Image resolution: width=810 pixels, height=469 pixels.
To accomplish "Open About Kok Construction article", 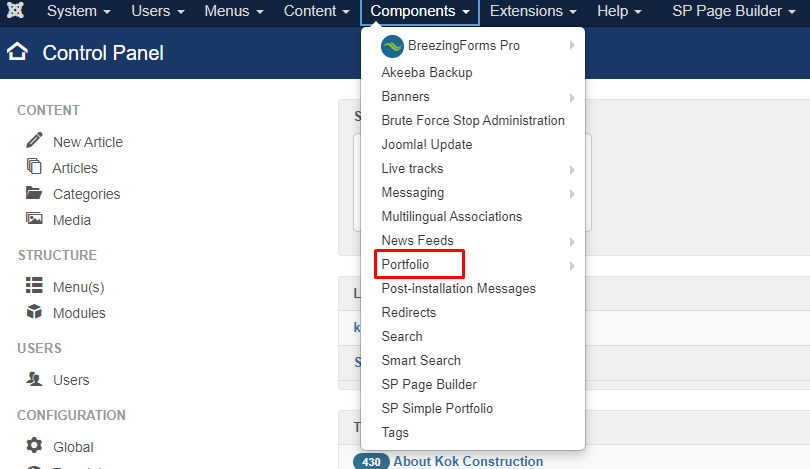I will pyautogui.click(x=468, y=461).
